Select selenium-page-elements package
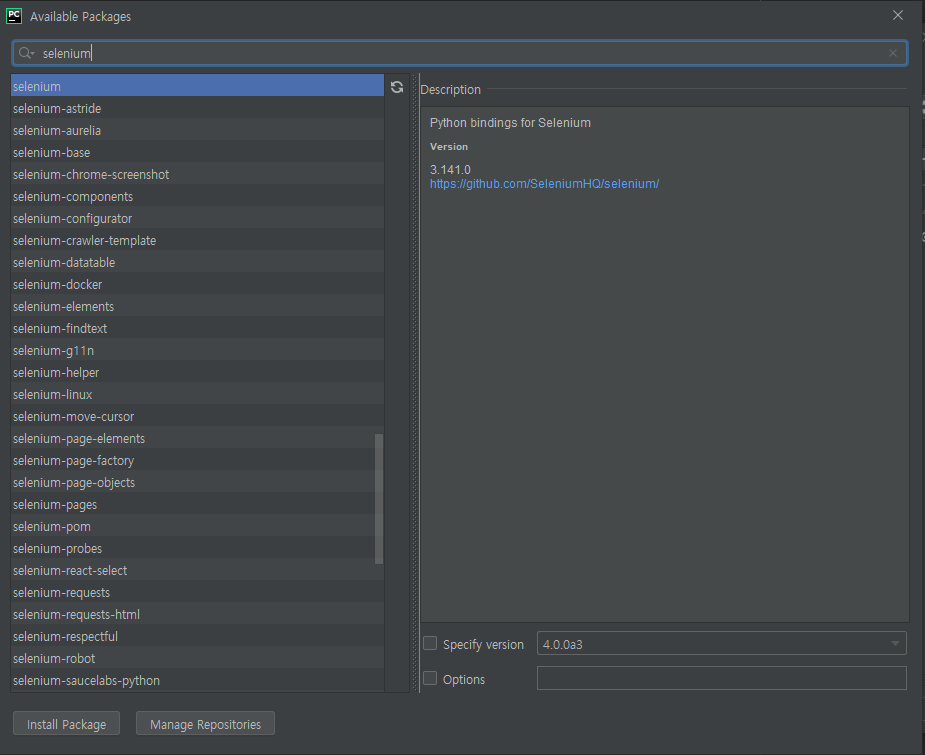The width and height of the screenshot is (925, 755). 197,439
